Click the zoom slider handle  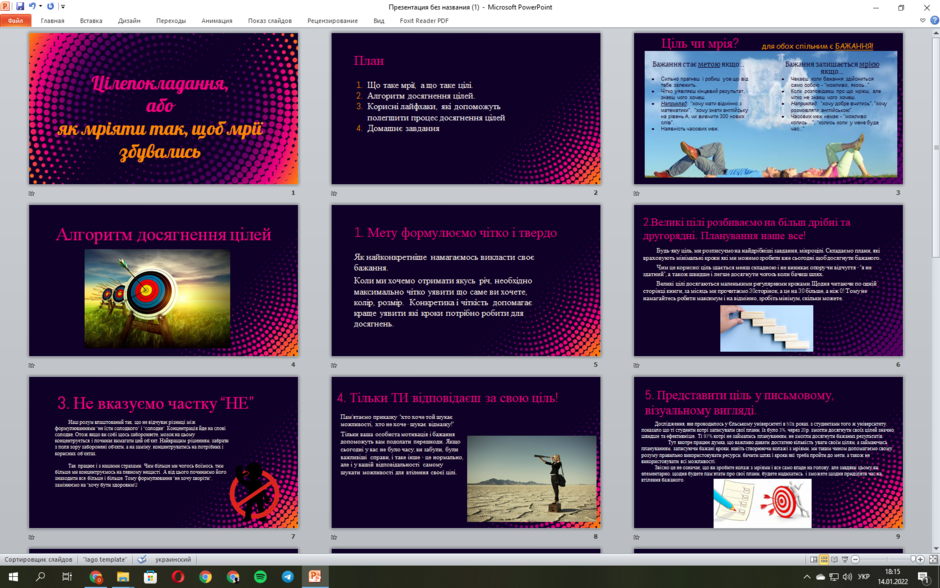tap(913, 559)
